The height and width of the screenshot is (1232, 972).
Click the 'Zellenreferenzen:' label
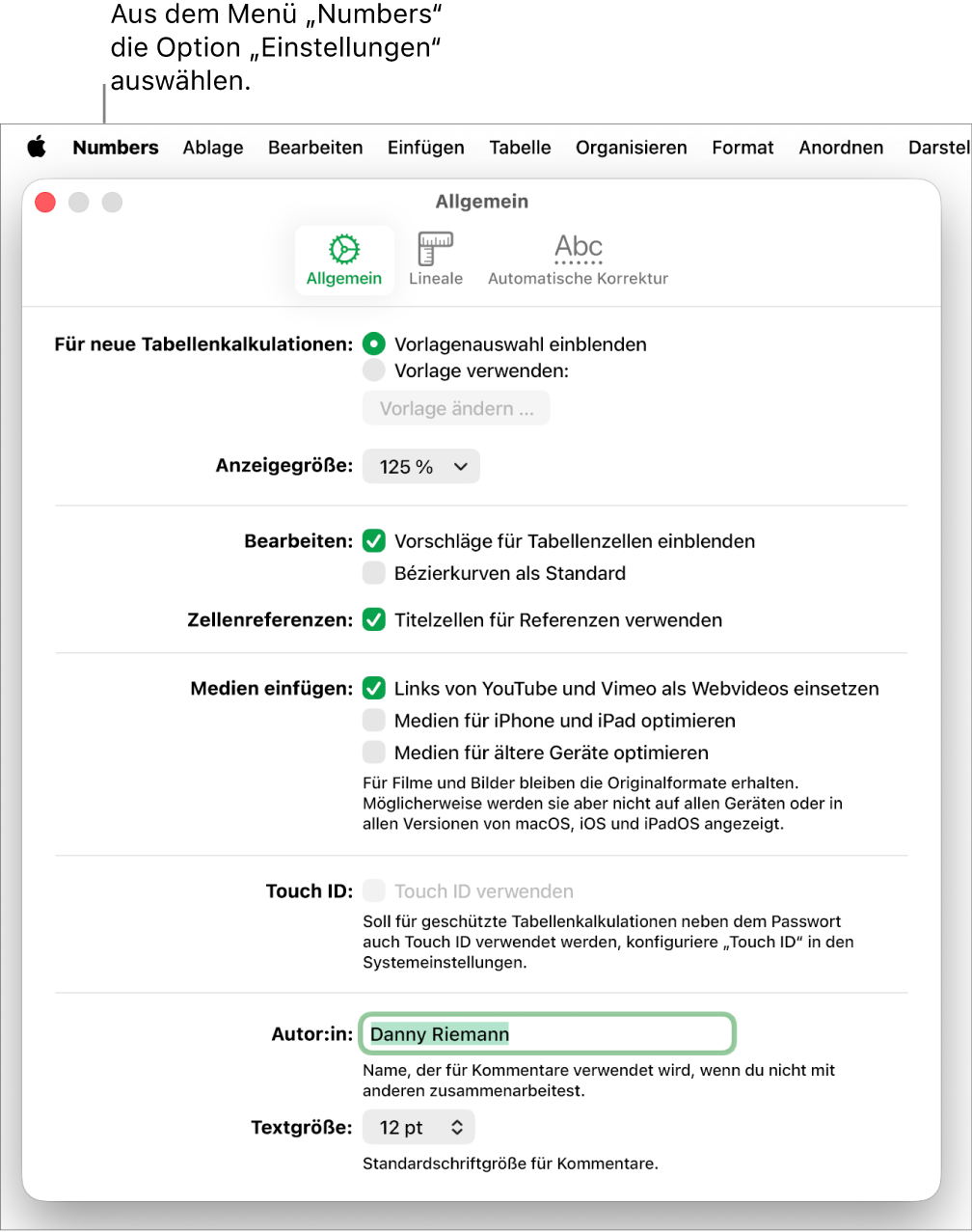pyautogui.click(x=270, y=620)
